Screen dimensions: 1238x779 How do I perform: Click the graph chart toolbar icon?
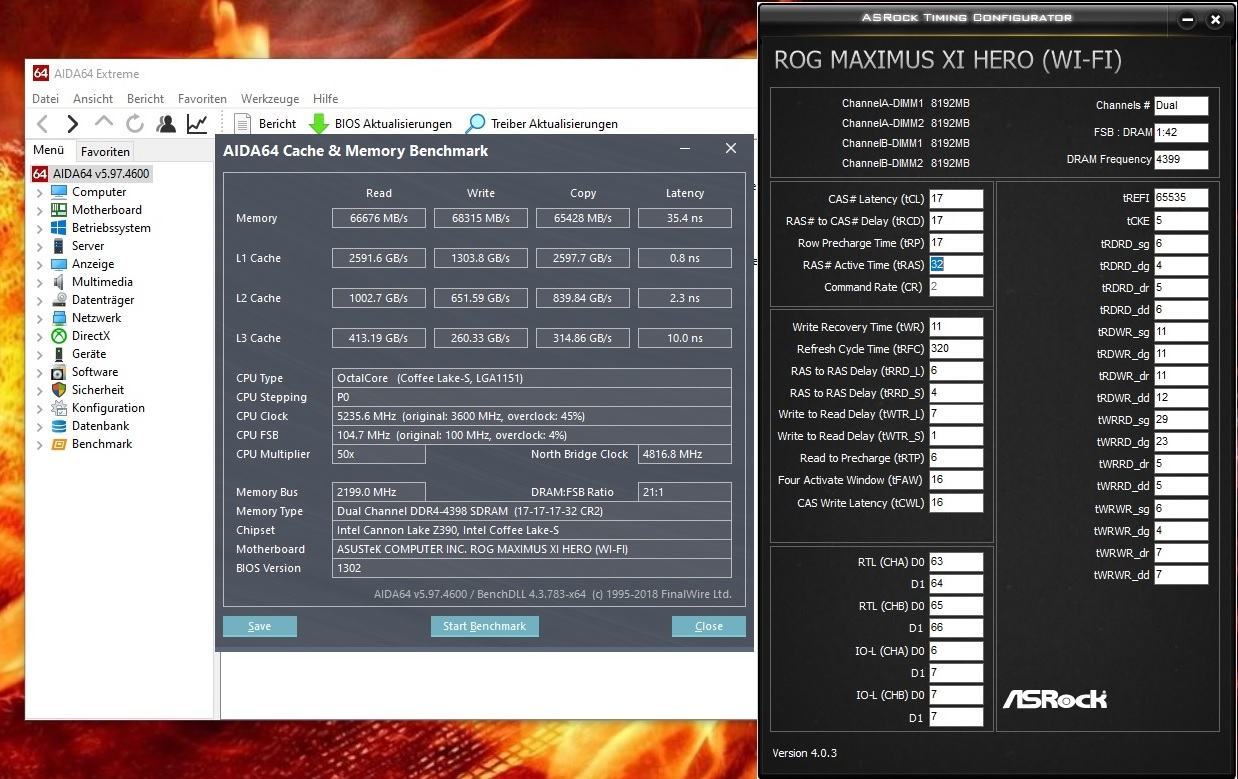click(197, 124)
